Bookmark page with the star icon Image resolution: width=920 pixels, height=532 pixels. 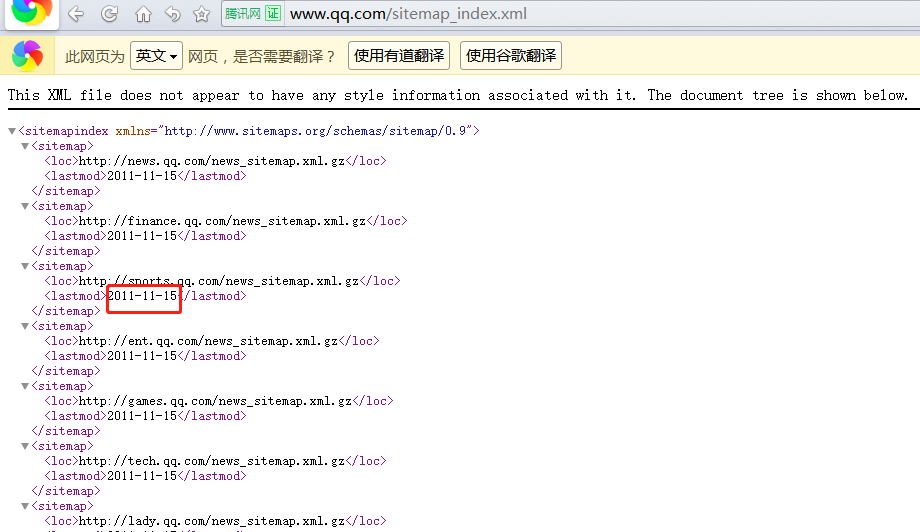tap(201, 13)
